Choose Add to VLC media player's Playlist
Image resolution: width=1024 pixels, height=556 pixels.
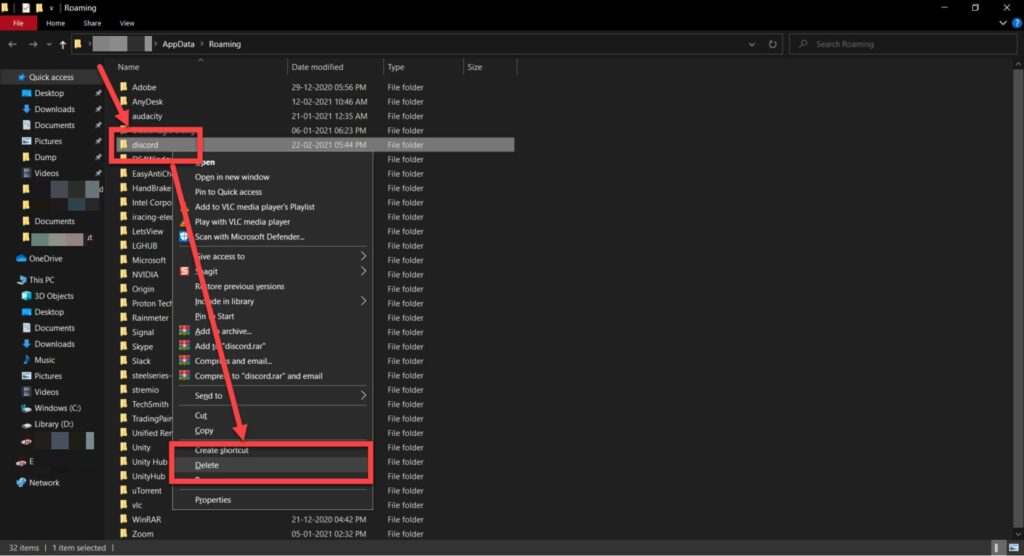pyautogui.click(x=255, y=207)
